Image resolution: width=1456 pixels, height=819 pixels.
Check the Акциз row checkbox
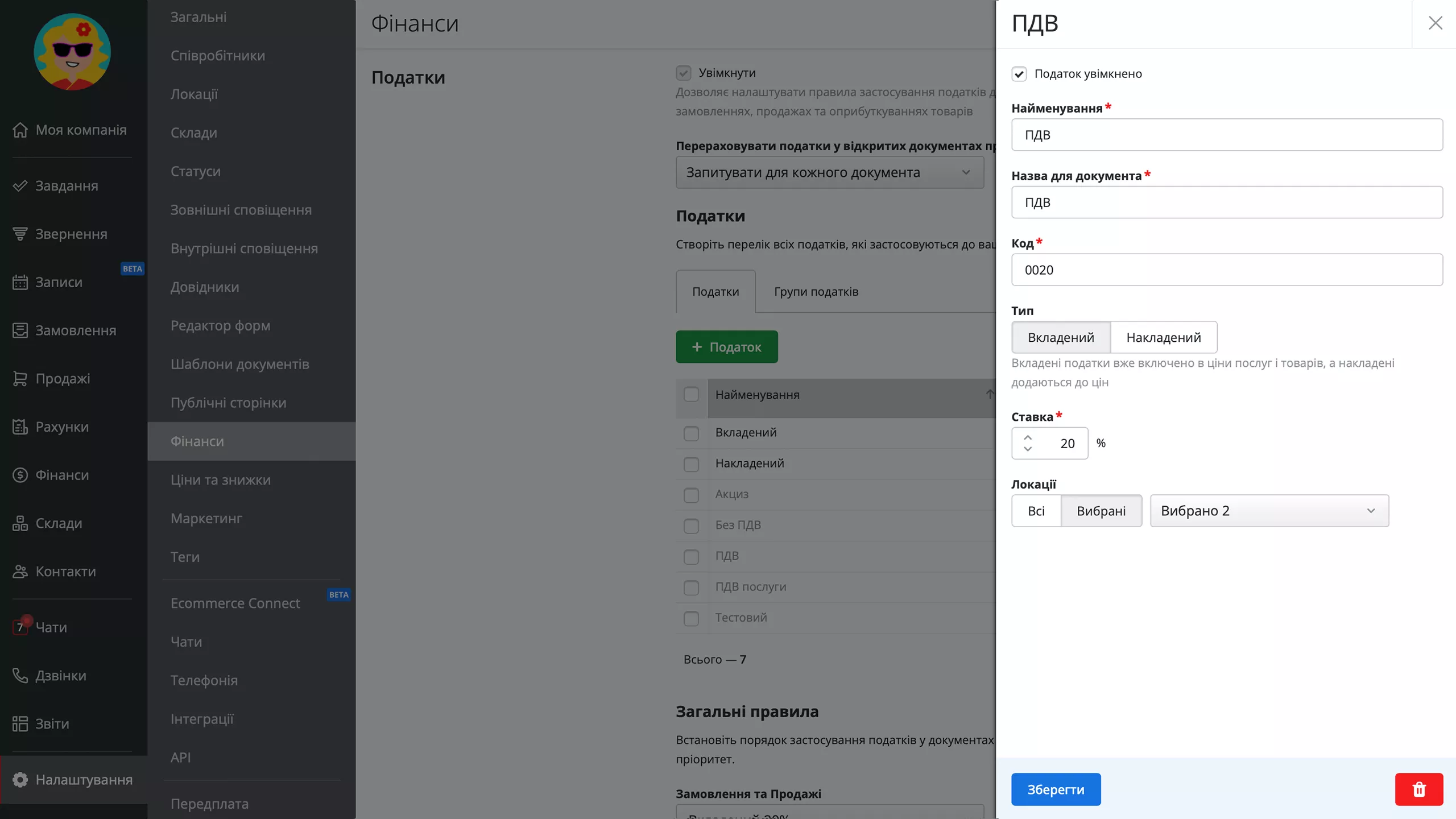tap(691, 495)
